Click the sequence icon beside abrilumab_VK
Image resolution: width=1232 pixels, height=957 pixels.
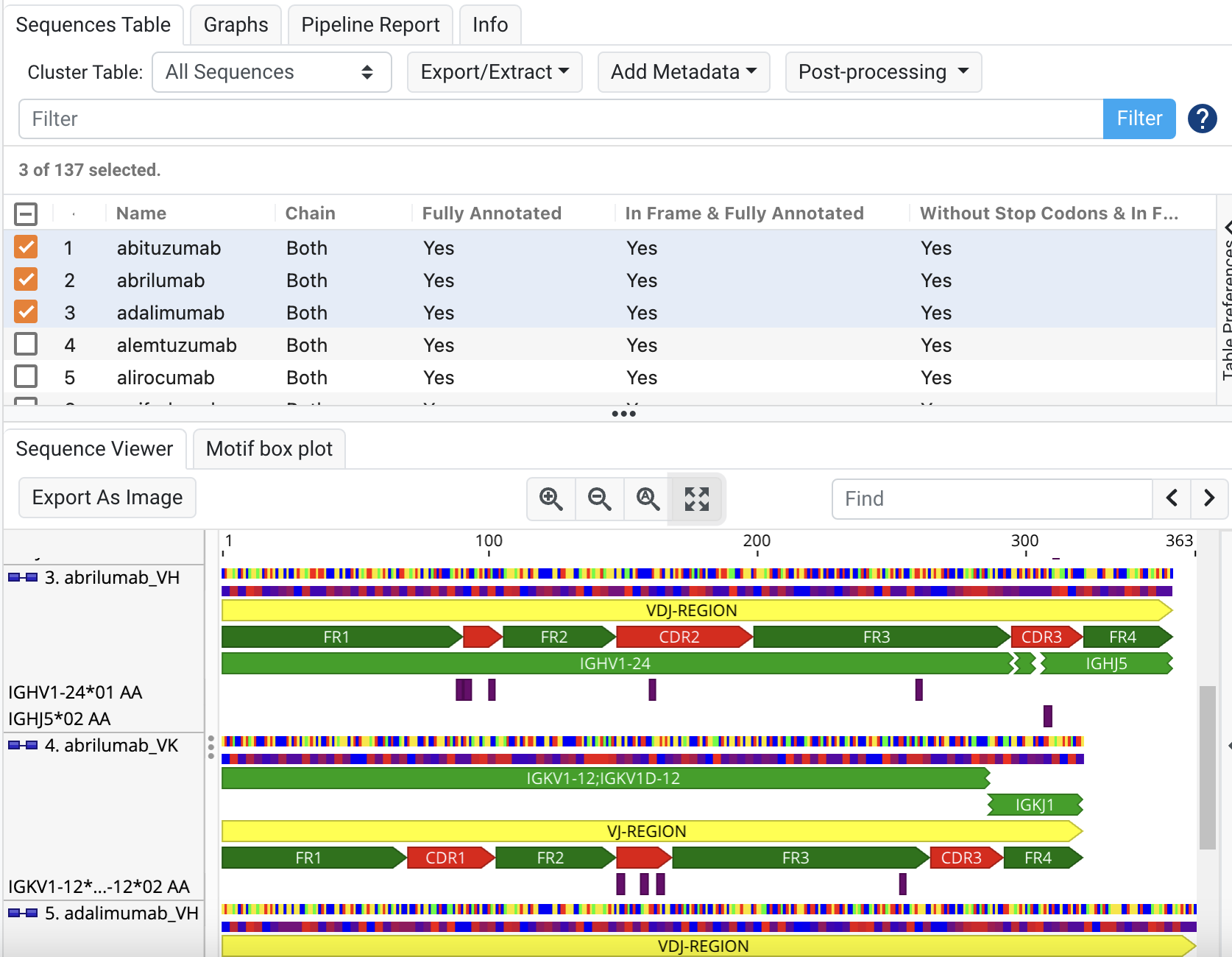coord(23,745)
